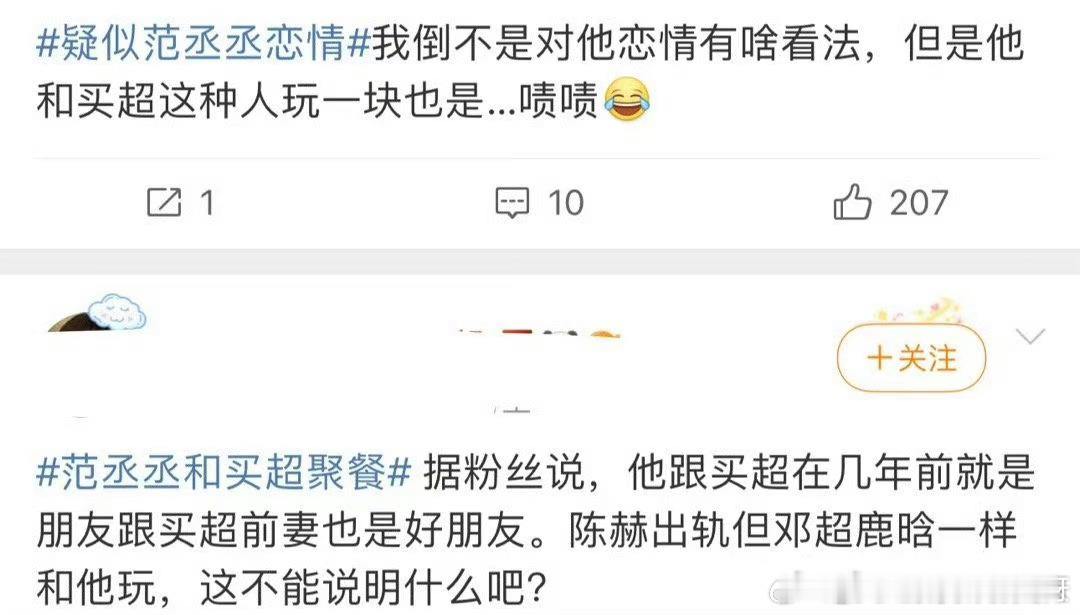
Task: Tap the blurred timestamp under the username
Action: [512, 410]
